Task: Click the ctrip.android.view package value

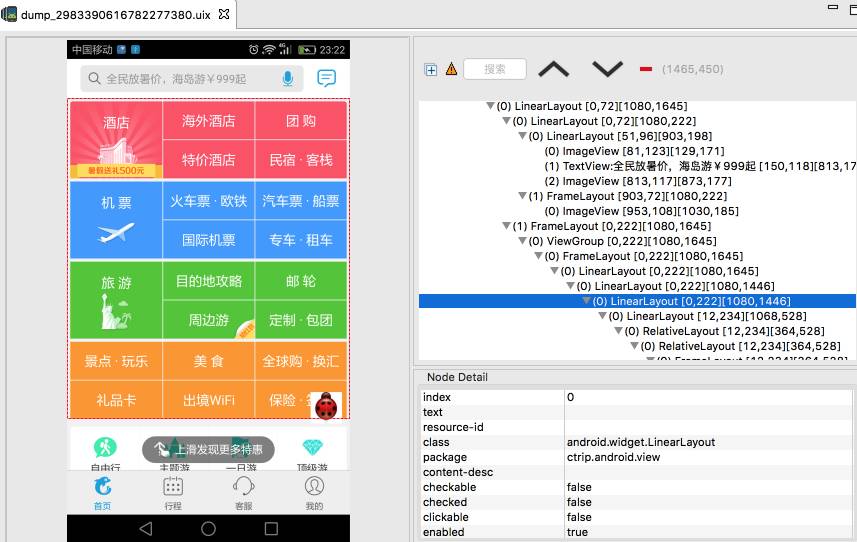Action: [613, 457]
